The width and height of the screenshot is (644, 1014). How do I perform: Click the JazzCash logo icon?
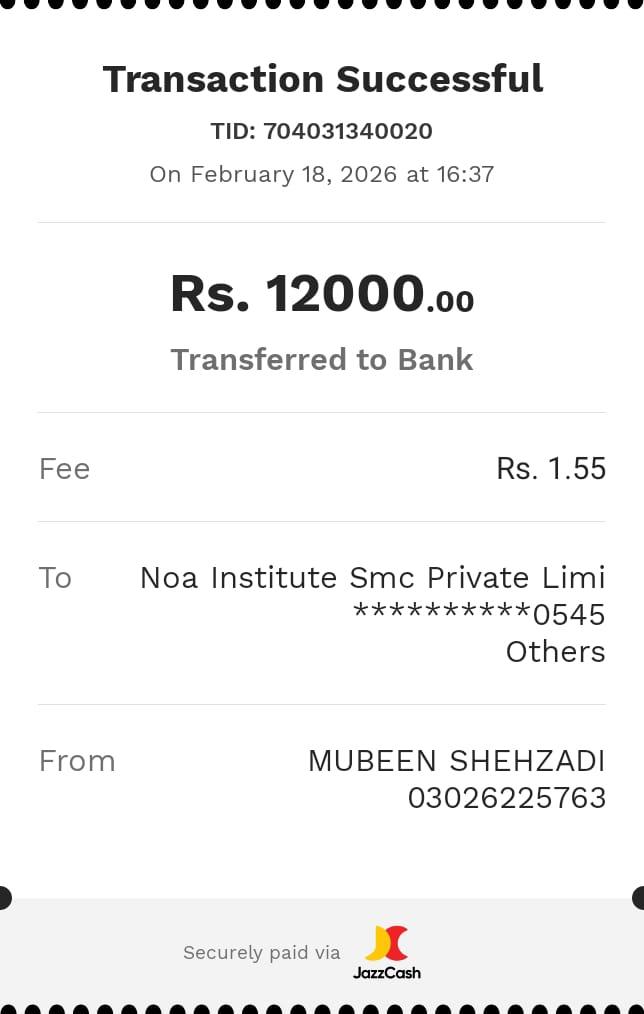tap(387, 943)
